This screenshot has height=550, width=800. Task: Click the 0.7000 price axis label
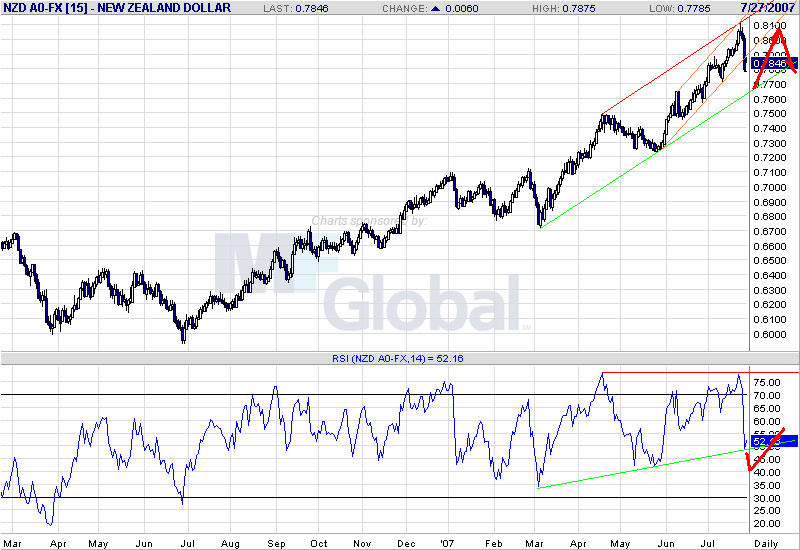pyautogui.click(x=769, y=187)
